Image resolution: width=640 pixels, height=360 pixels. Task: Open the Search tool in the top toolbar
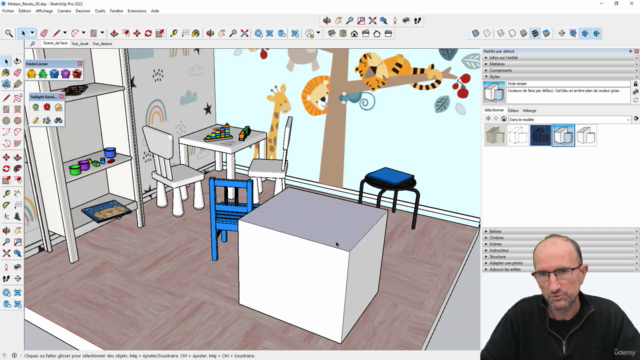[x=9, y=33]
